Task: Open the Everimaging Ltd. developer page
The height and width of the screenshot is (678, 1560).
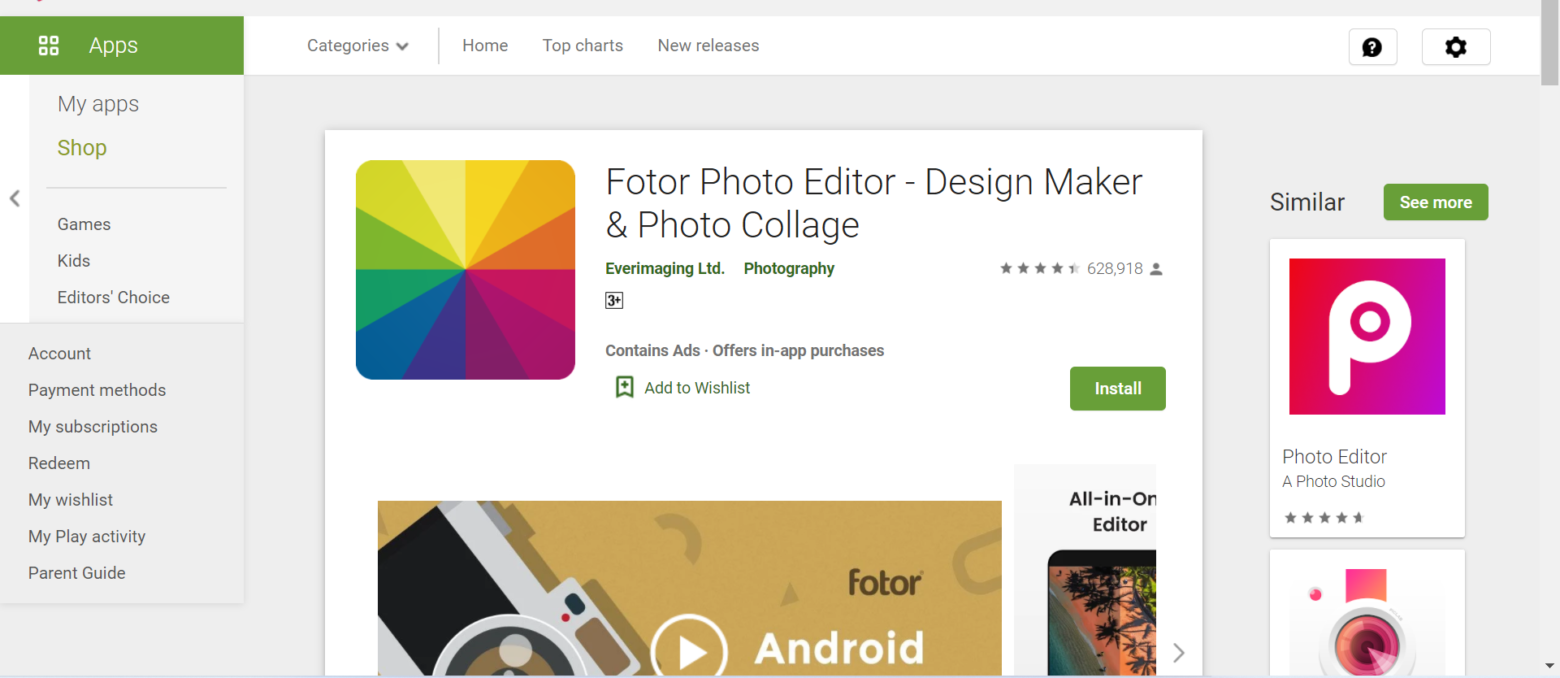Action: 664,268
